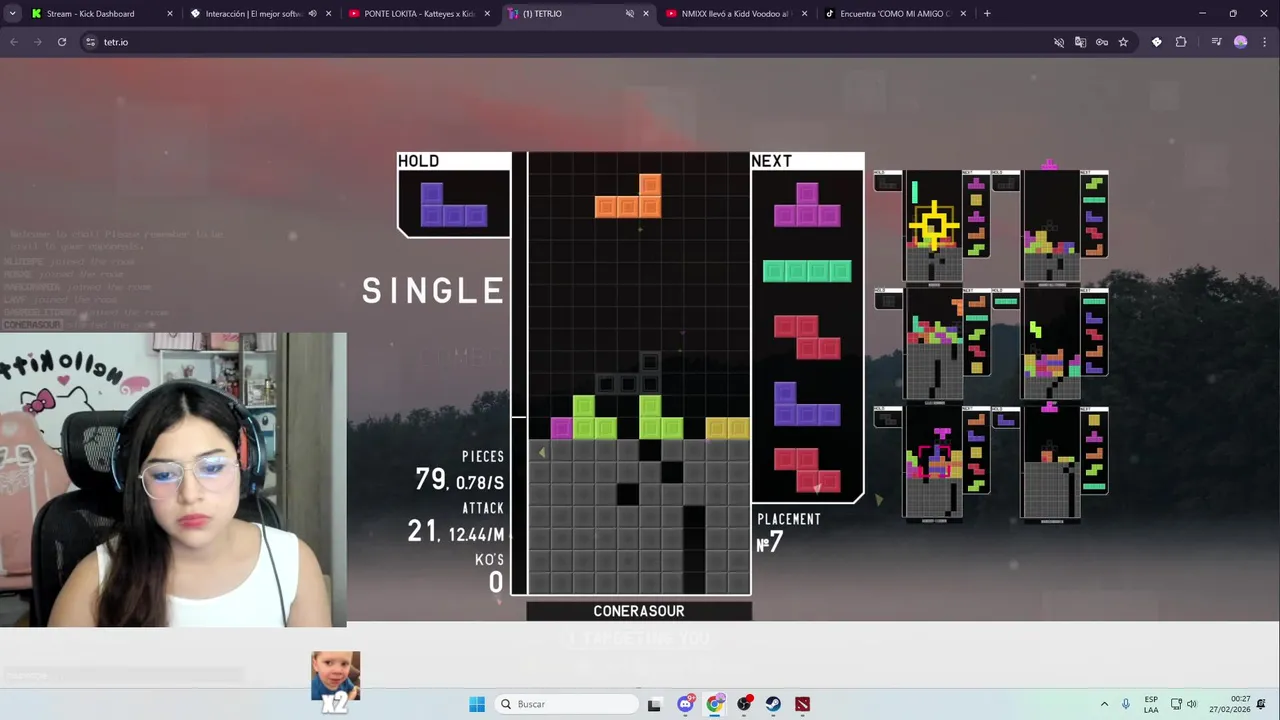1280x720 pixels.
Task: Close the NMIXX YouTube tab
Action: (x=804, y=14)
